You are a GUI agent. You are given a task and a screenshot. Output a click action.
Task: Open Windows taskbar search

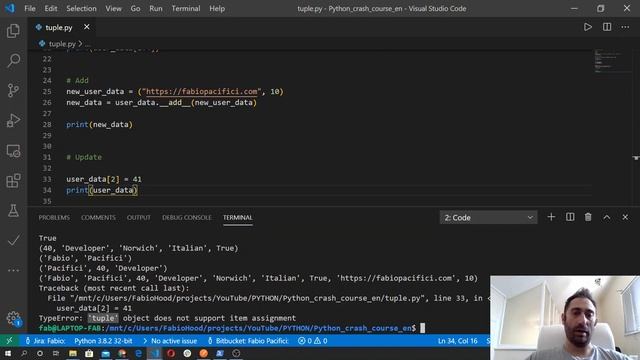tap(24, 353)
